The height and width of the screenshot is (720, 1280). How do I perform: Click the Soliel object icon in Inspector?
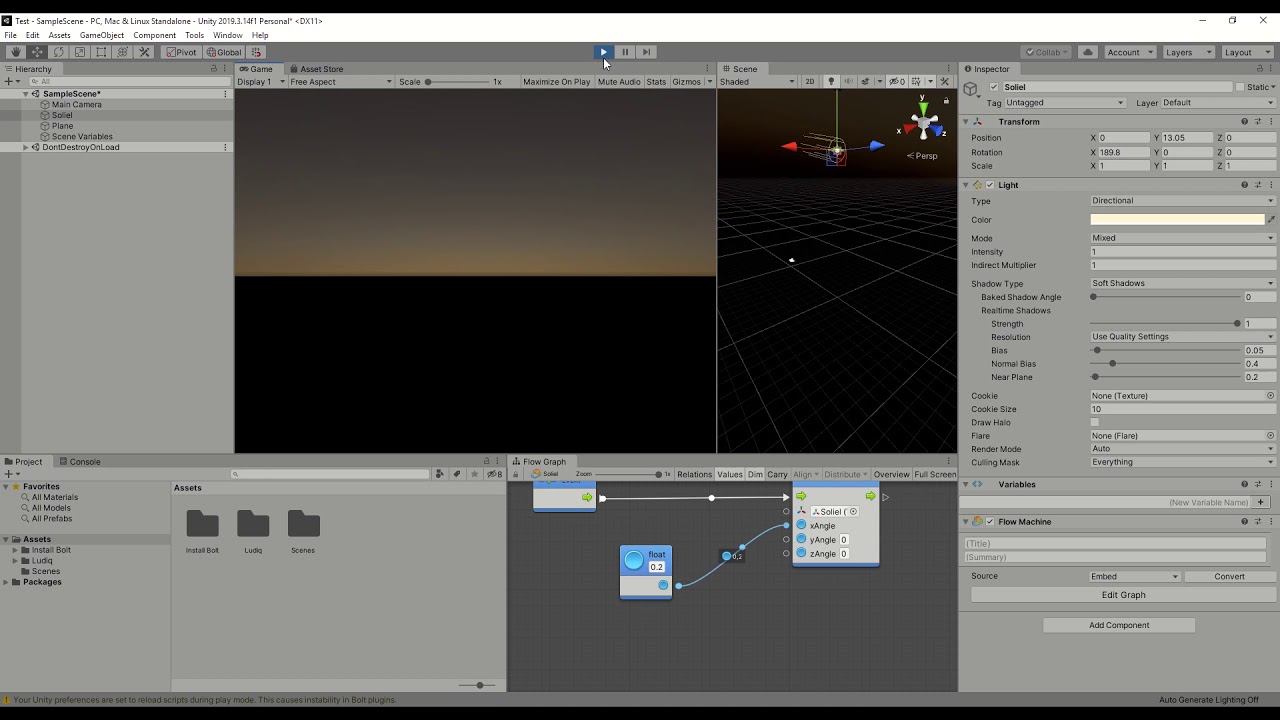click(x=970, y=89)
